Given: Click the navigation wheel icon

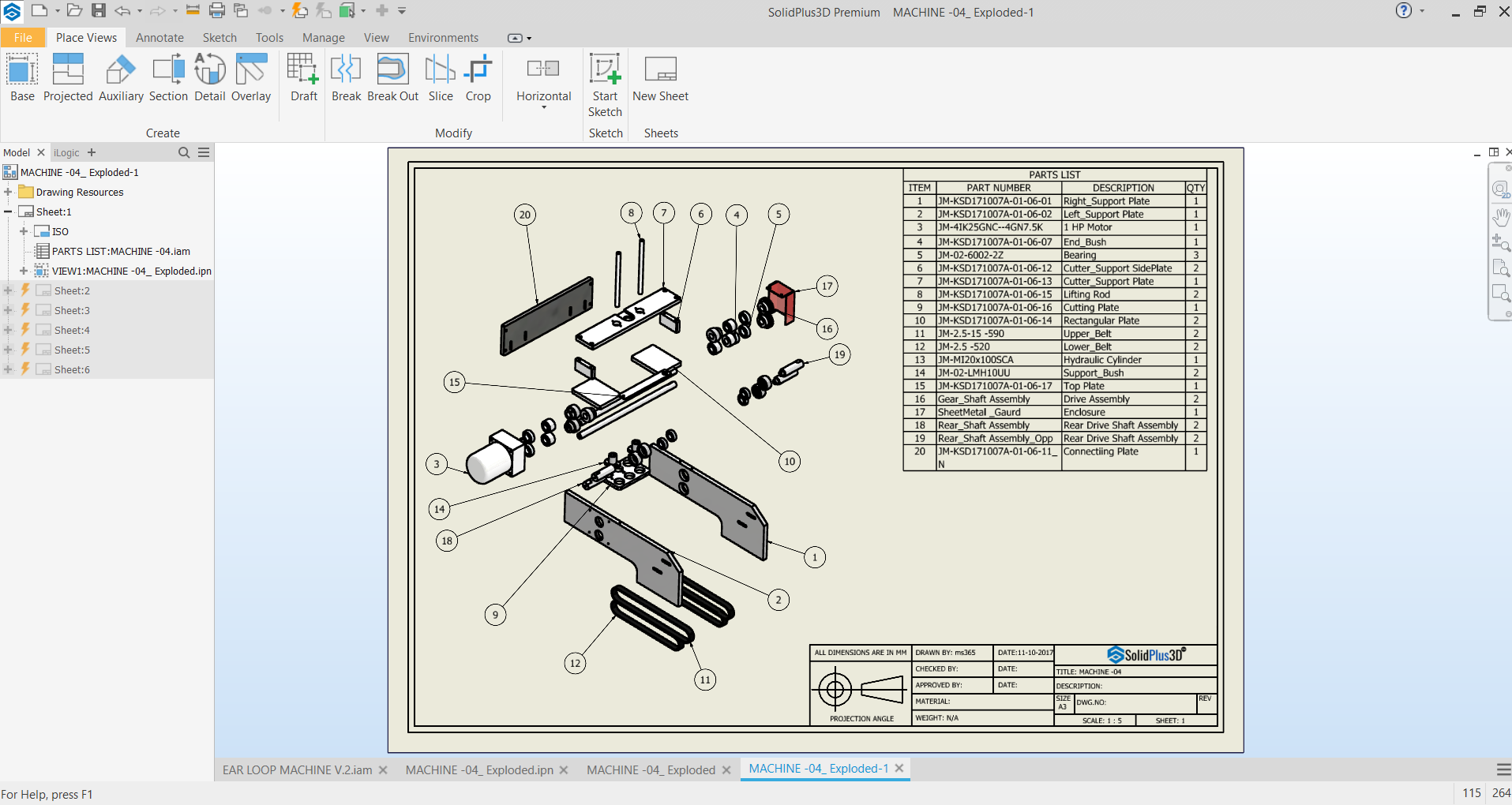Looking at the screenshot, I should click(x=1501, y=190).
